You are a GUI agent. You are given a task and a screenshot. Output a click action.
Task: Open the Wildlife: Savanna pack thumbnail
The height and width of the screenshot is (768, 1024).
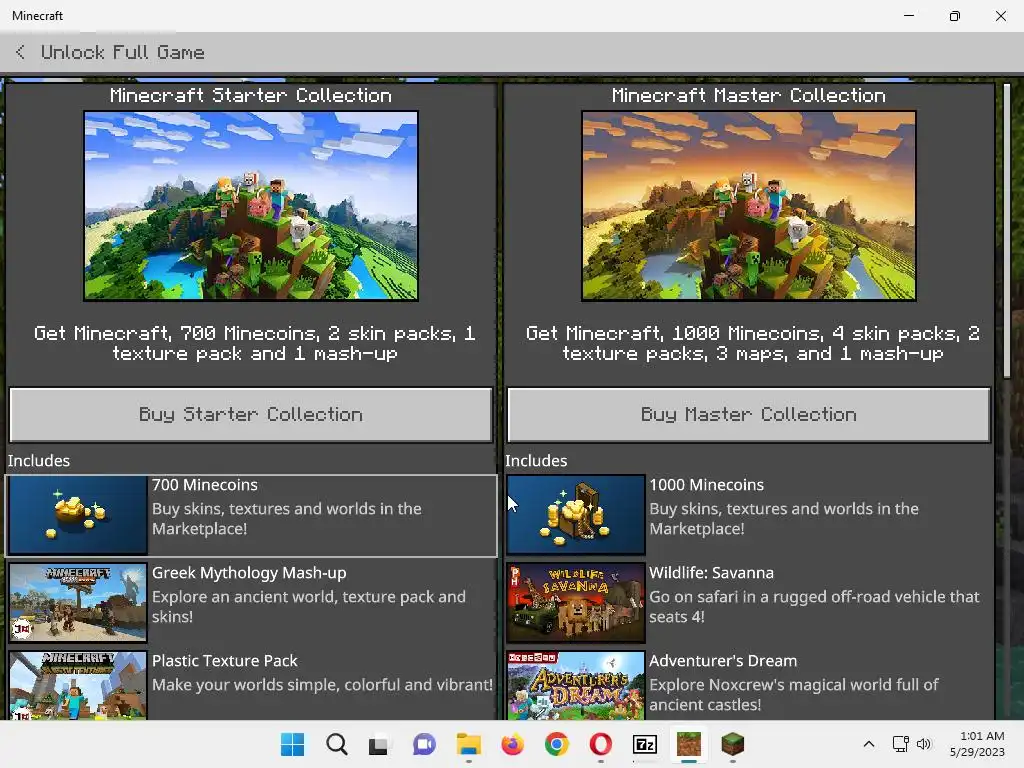pyautogui.click(x=575, y=603)
